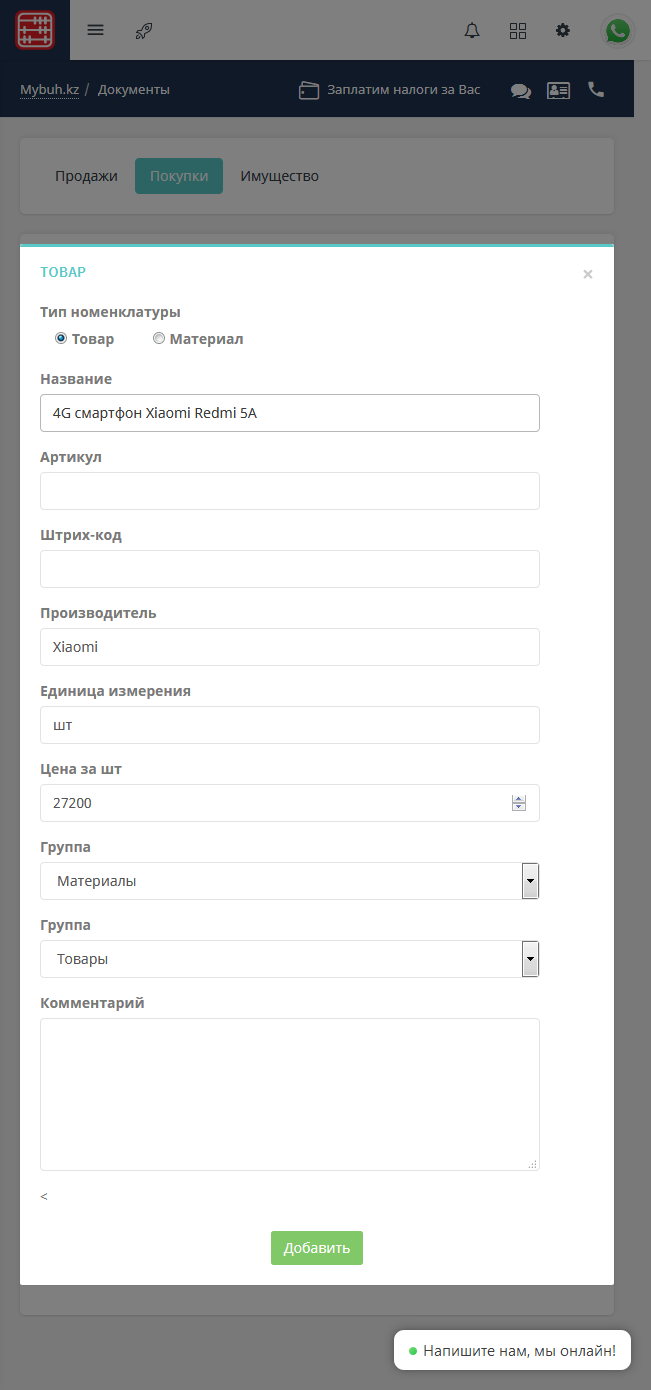
Task: Click the contact card icon in the breadcrumb bar
Action: [558, 89]
